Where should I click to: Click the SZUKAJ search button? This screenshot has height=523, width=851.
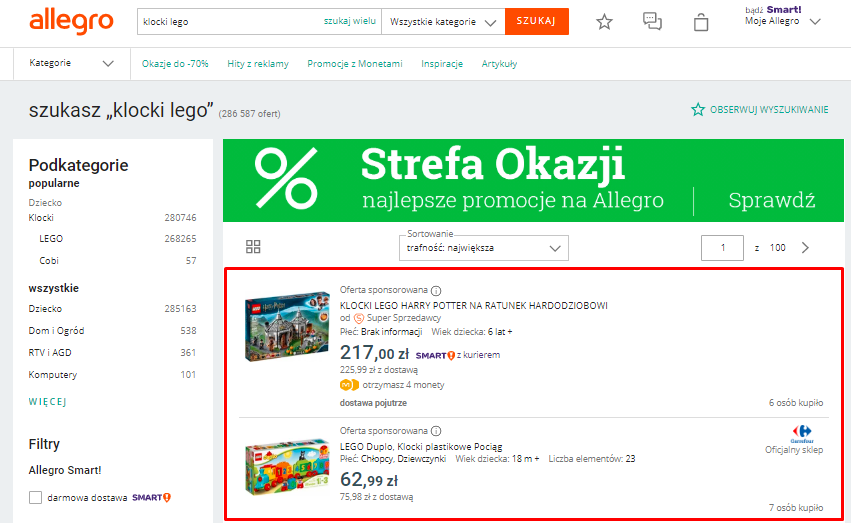537,22
